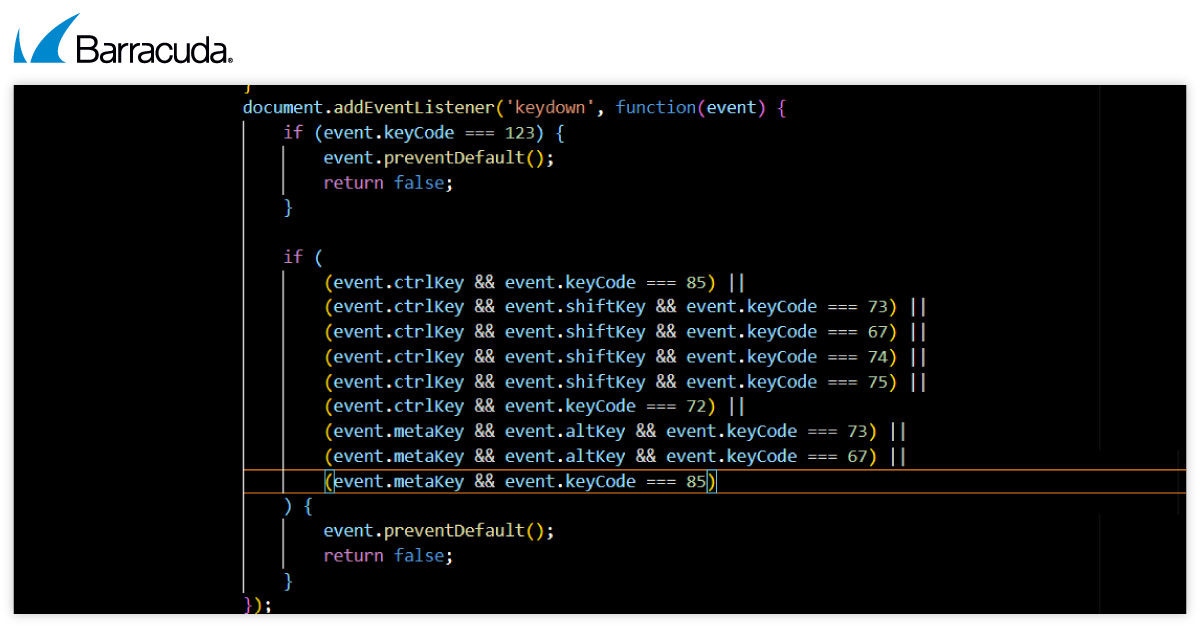
Task: Click the ctrlKey shiftKey keyCode 67 line
Action: tap(625, 332)
